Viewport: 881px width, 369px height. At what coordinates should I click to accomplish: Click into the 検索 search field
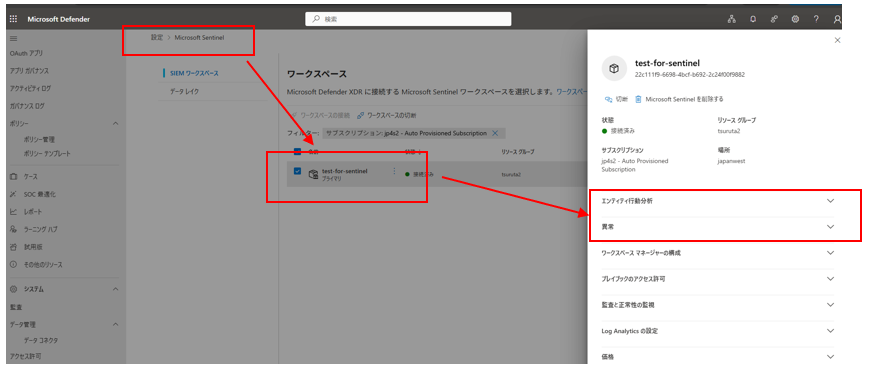[x=408, y=19]
